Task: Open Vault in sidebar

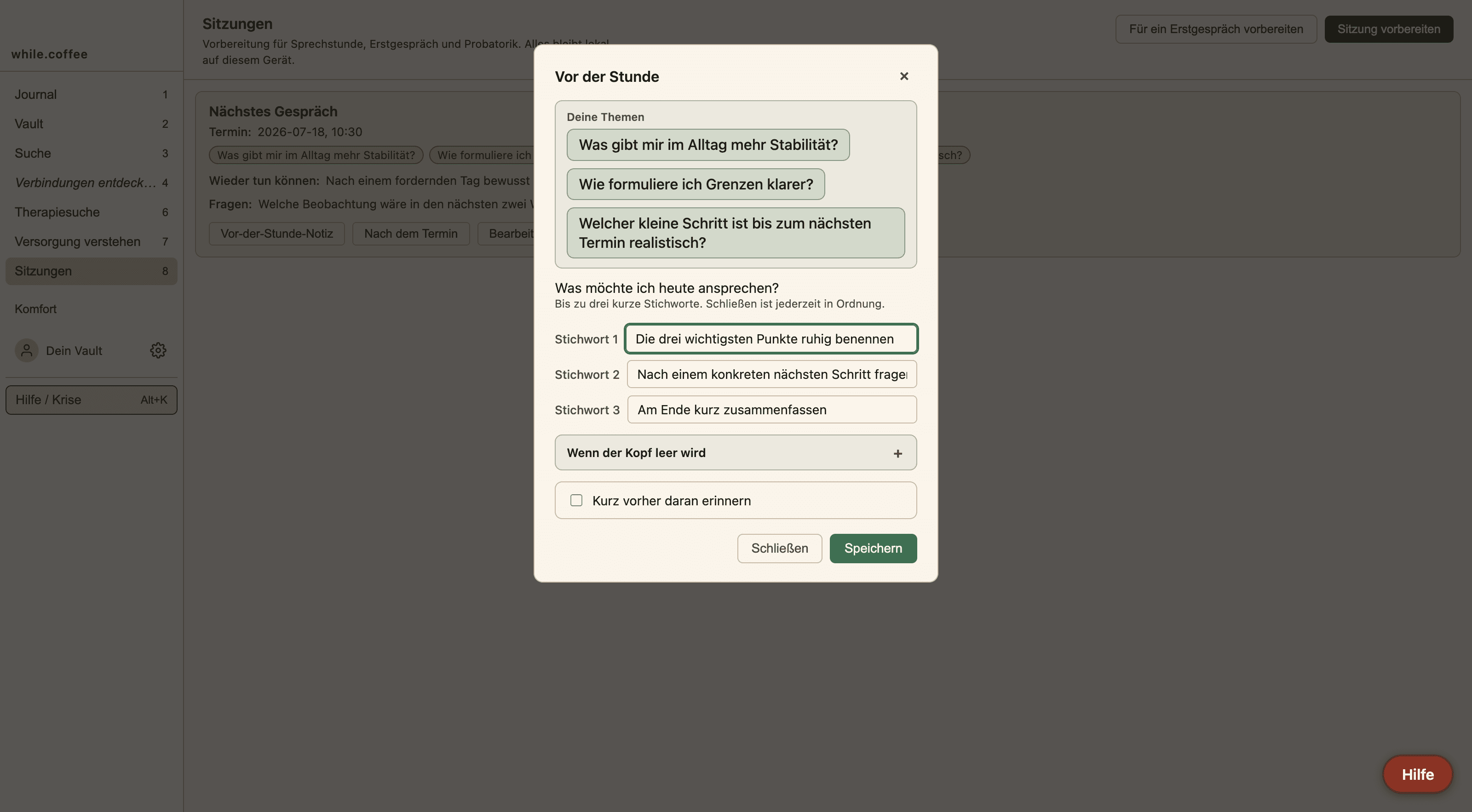Action: coord(92,123)
